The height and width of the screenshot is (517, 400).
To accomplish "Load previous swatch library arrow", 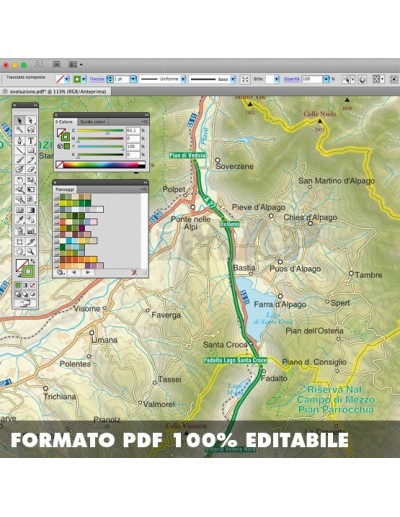I will click(x=74, y=272).
